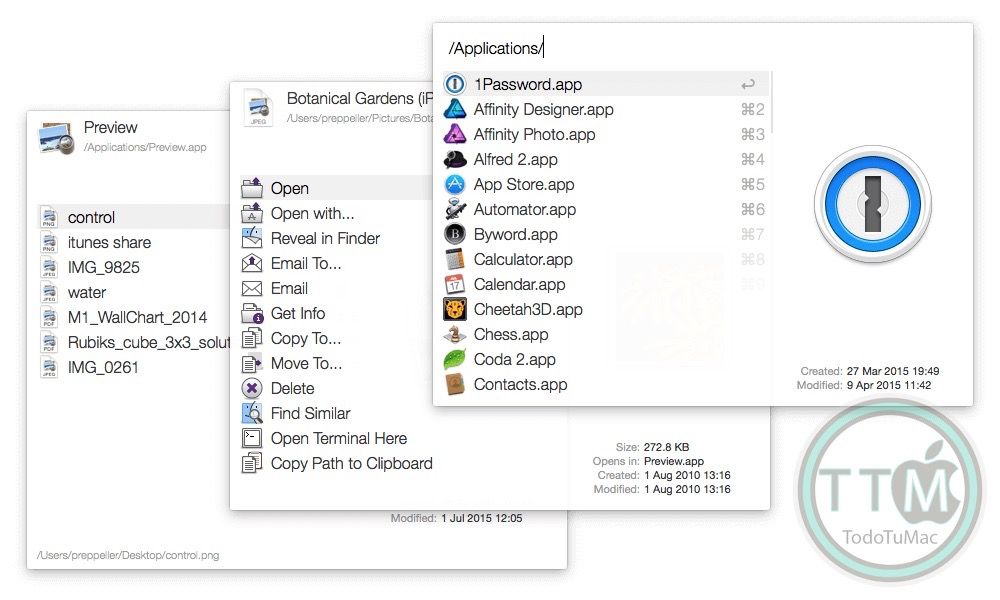Select "Cheetah3D.app" result name

pos(529,309)
